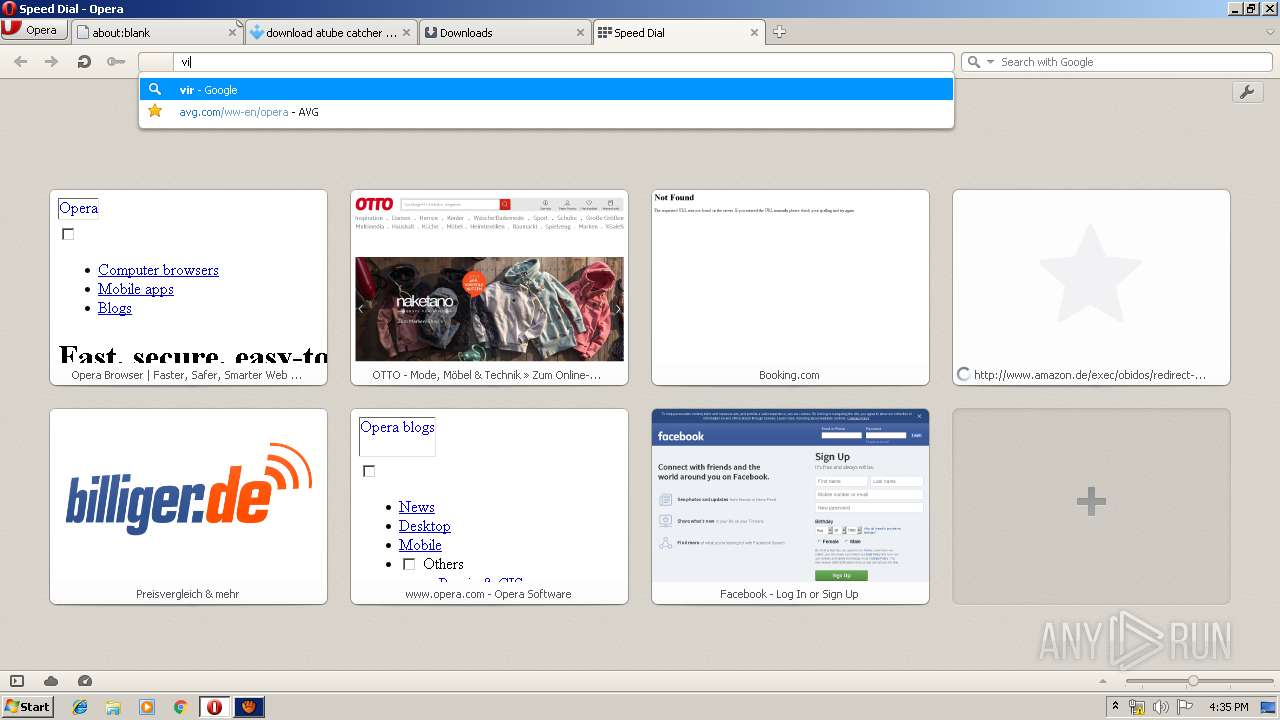Reload the page with reload icon
This screenshot has height=720, width=1280.
(84, 62)
